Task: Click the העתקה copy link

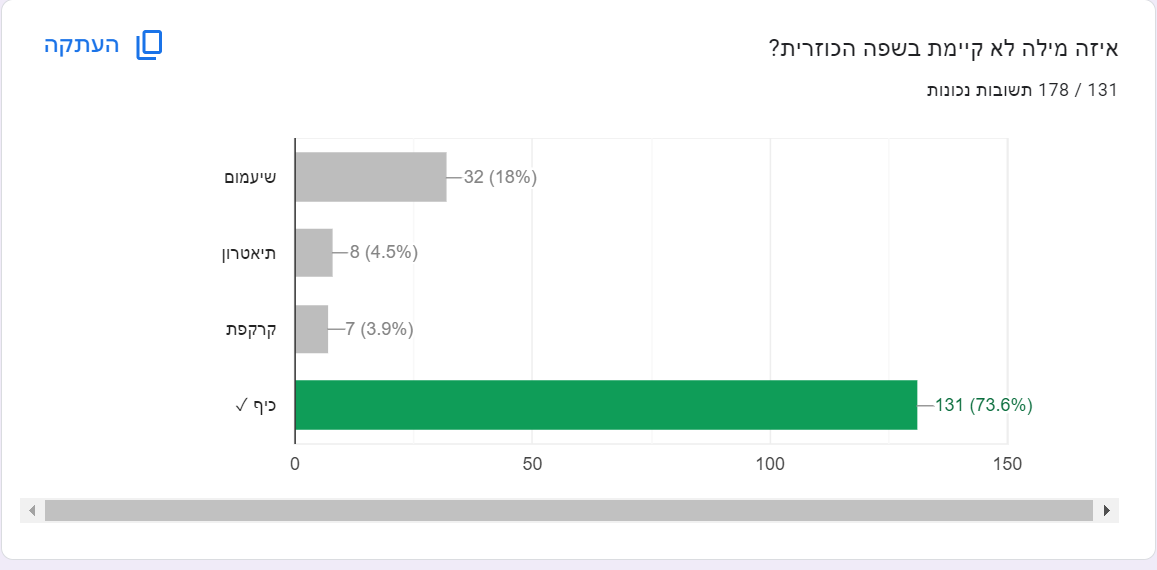Action: pos(82,45)
